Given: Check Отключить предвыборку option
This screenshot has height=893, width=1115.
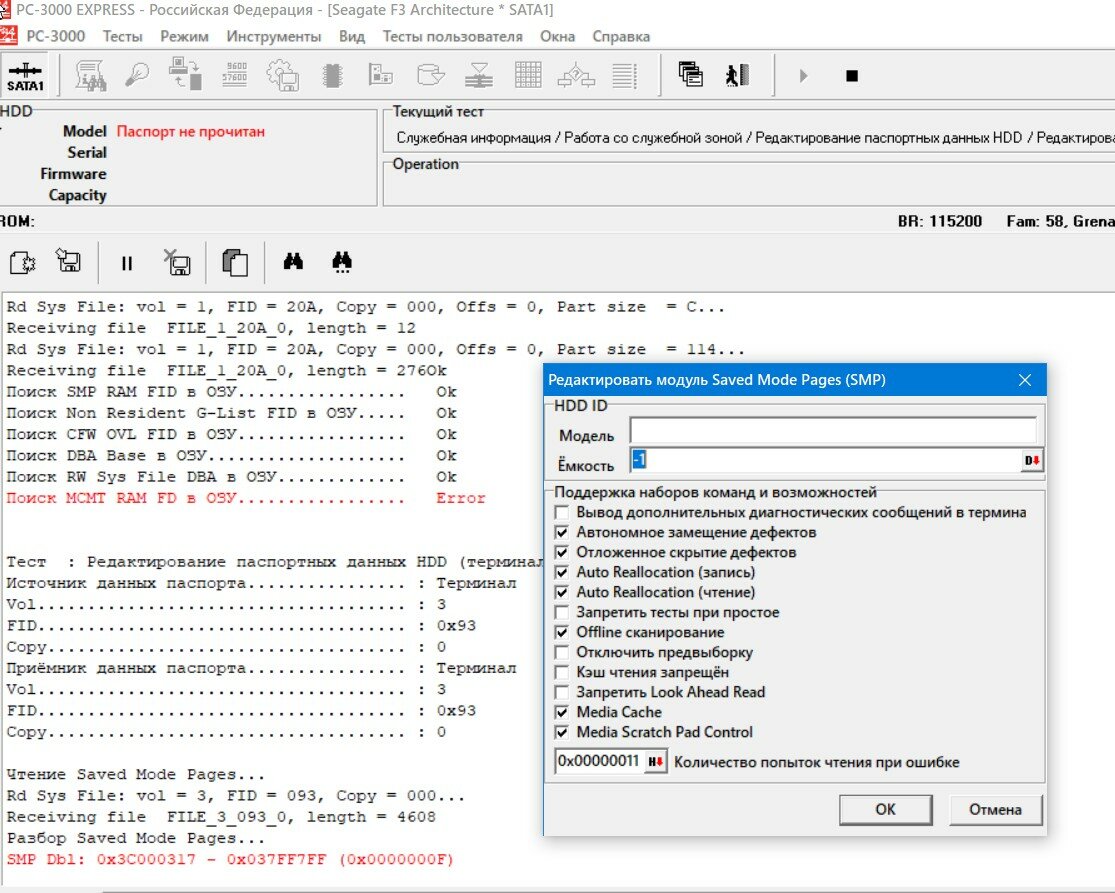Looking at the screenshot, I should click(562, 652).
